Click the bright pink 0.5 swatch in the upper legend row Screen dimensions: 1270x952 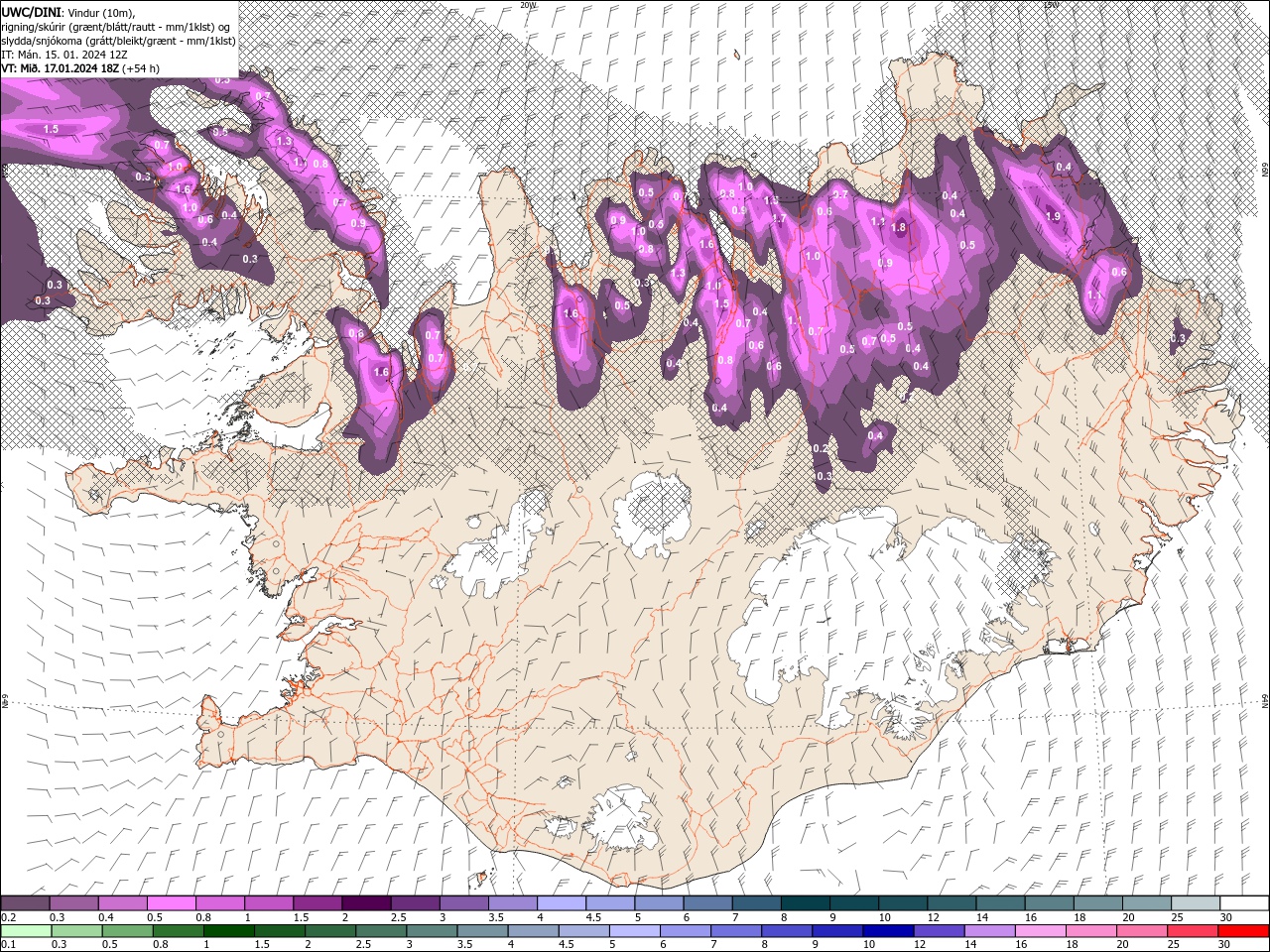pos(171,903)
